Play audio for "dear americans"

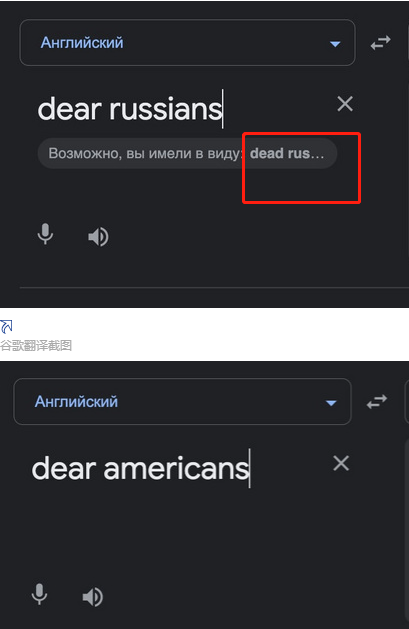(x=93, y=597)
